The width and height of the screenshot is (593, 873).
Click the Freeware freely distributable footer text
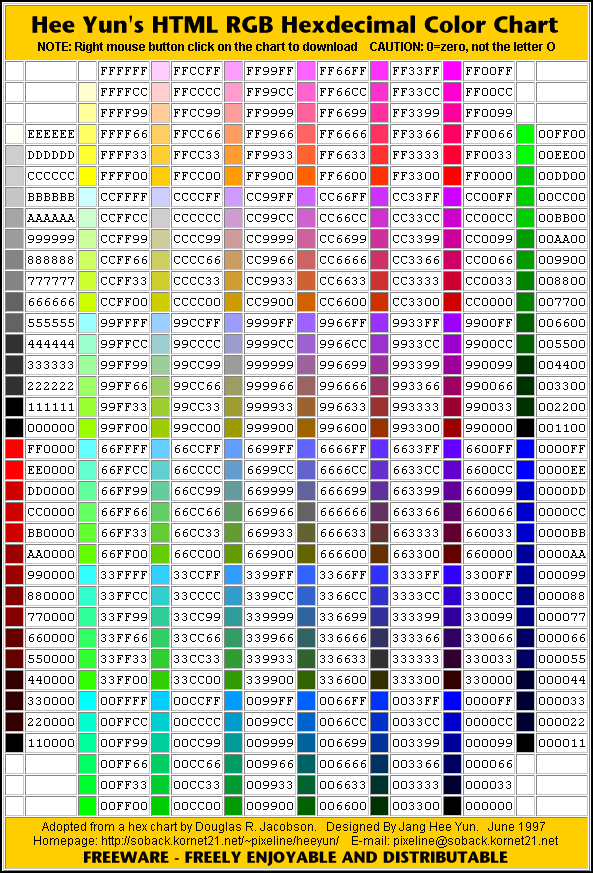tap(296, 857)
